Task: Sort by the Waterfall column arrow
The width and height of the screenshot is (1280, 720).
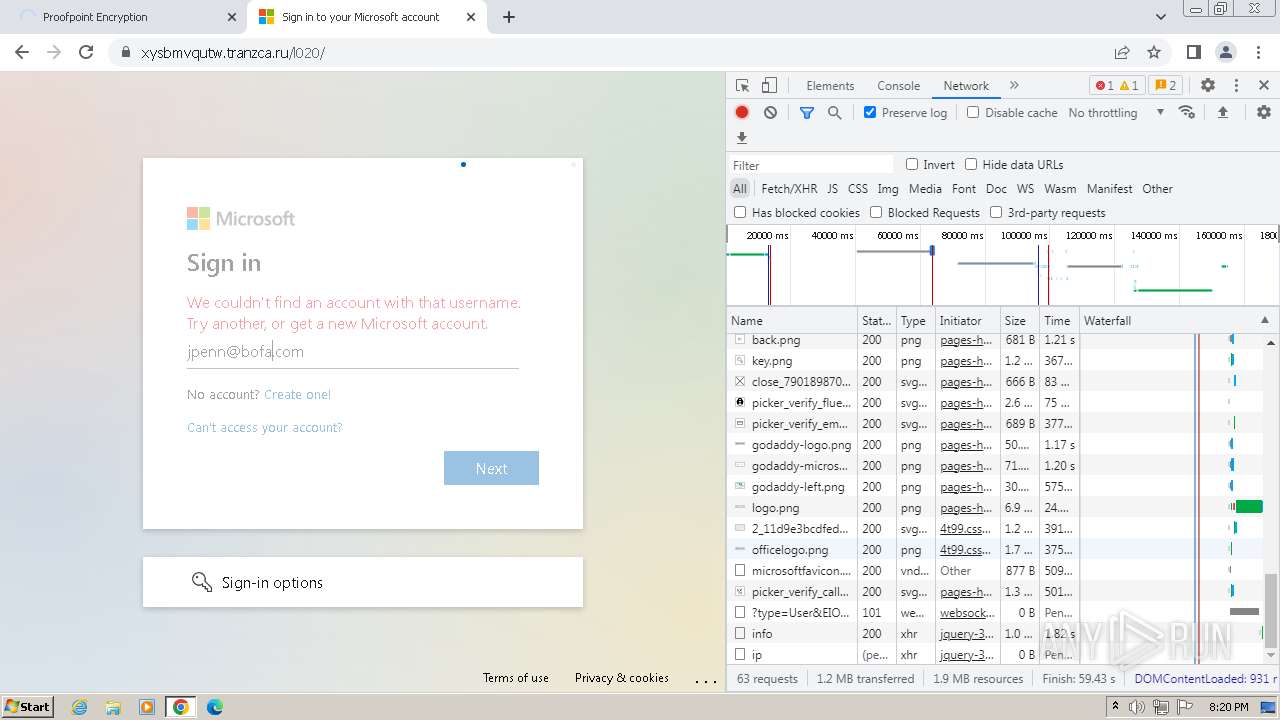Action: [x=1264, y=320]
